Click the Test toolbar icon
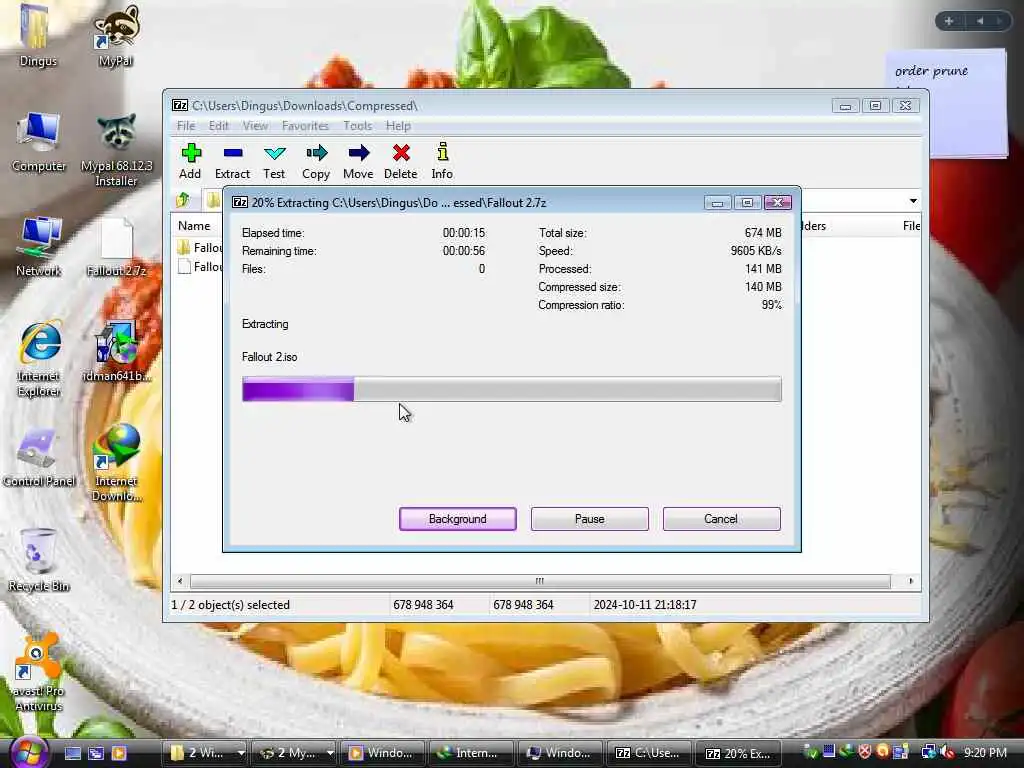This screenshot has width=1024, height=768. point(274,161)
